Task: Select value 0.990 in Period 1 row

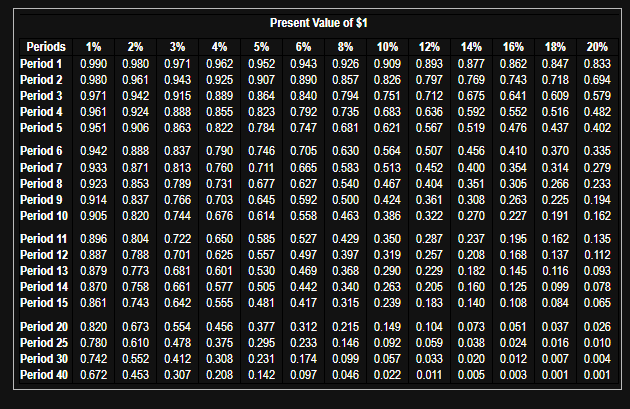Action: pos(94,63)
